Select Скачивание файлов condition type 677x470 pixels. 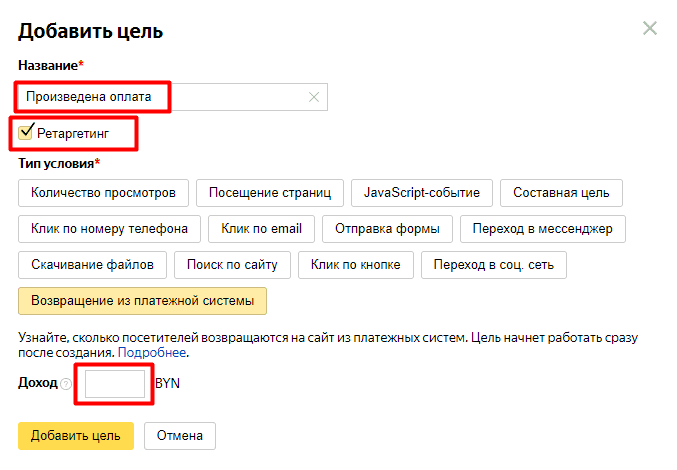coord(91,264)
